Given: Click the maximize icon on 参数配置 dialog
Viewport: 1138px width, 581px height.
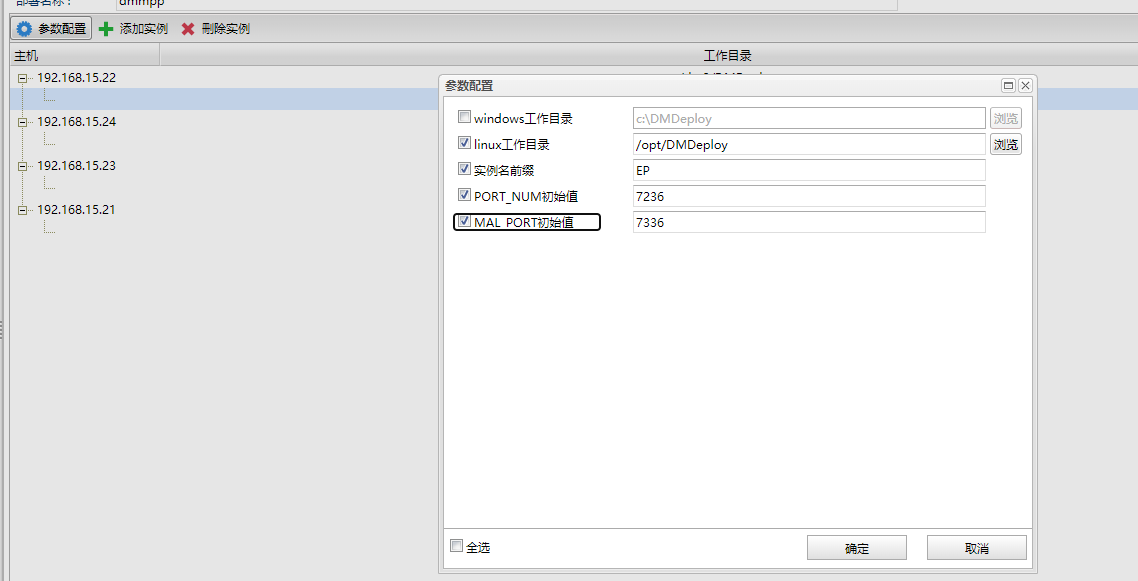Looking at the screenshot, I should coord(1007,85).
